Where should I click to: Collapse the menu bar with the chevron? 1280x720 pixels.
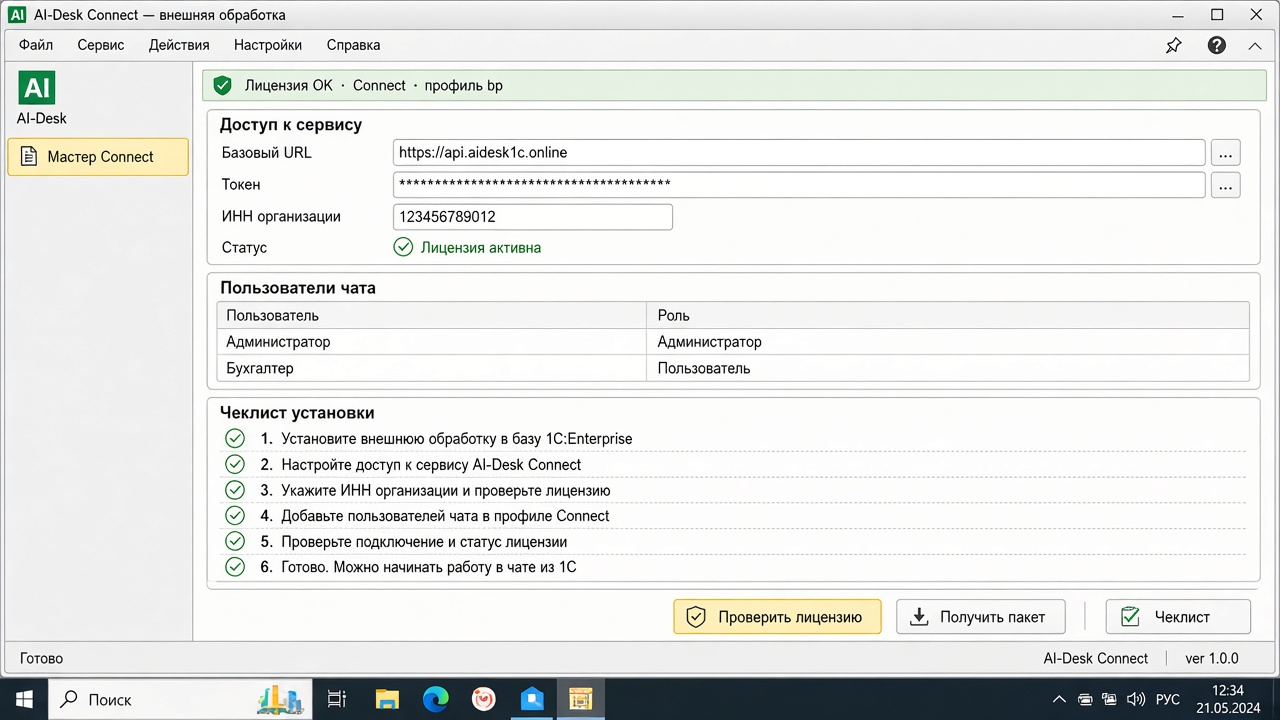point(1254,45)
